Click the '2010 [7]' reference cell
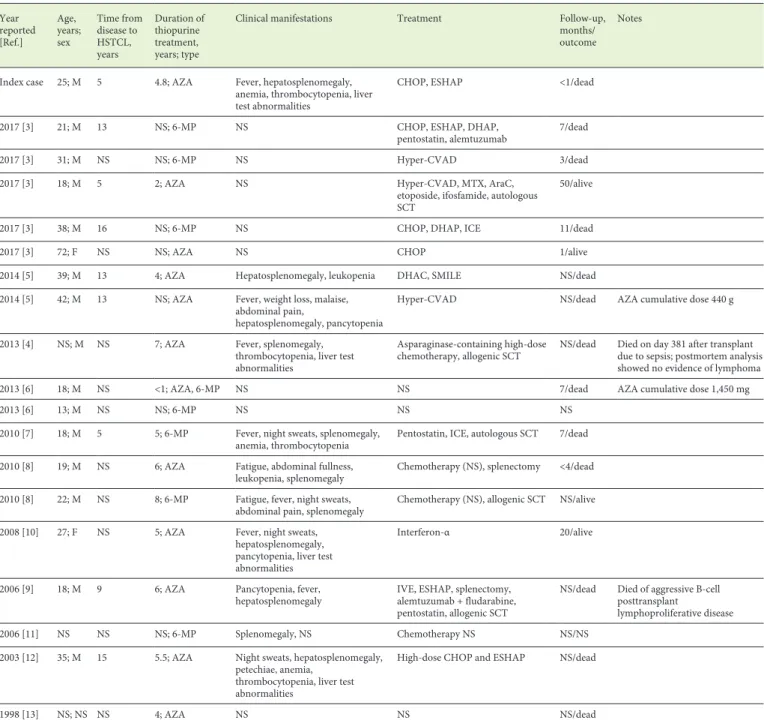This screenshot has height=726, width=764. [x=17, y=433]
